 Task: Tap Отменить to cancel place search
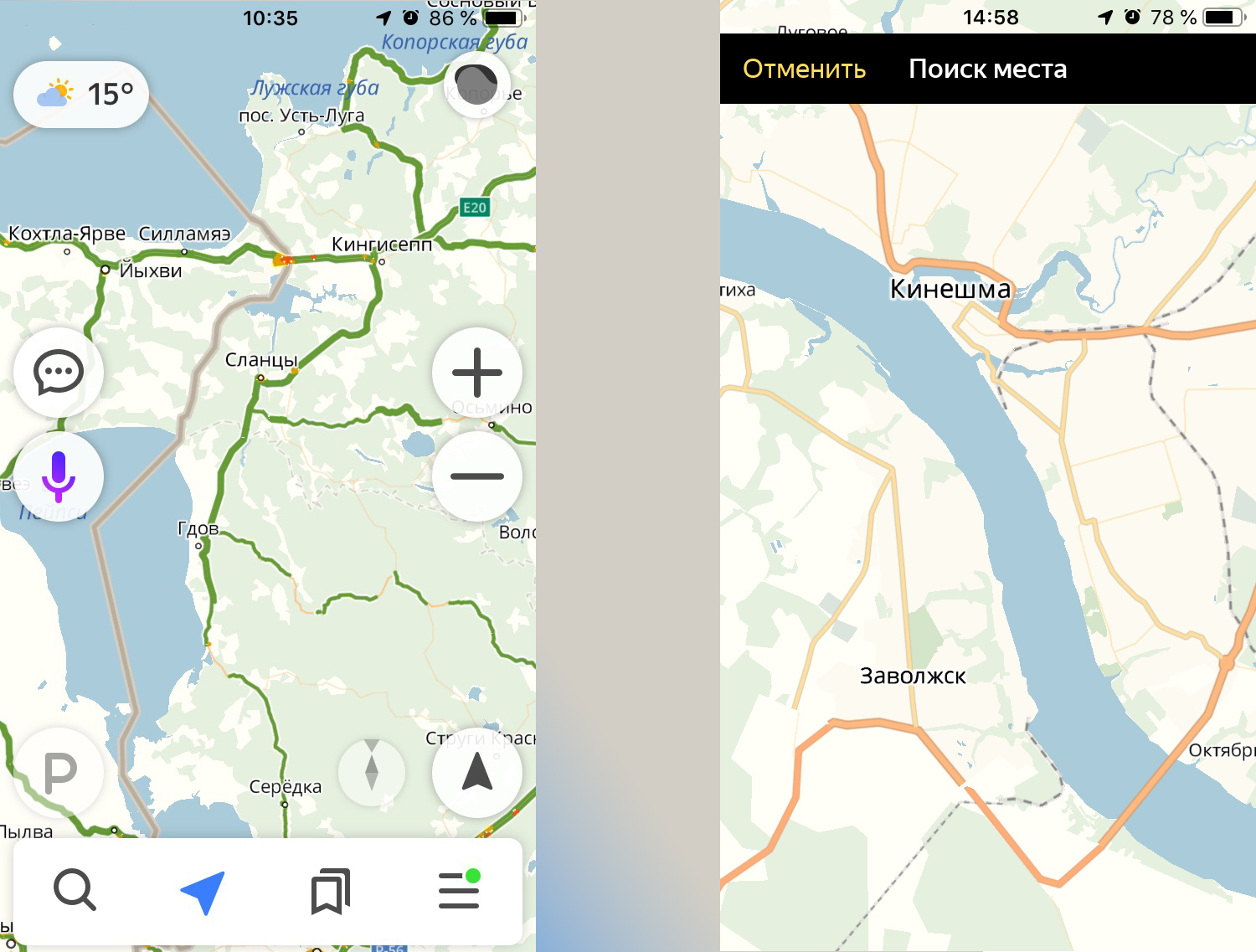[x=804, y=69]
